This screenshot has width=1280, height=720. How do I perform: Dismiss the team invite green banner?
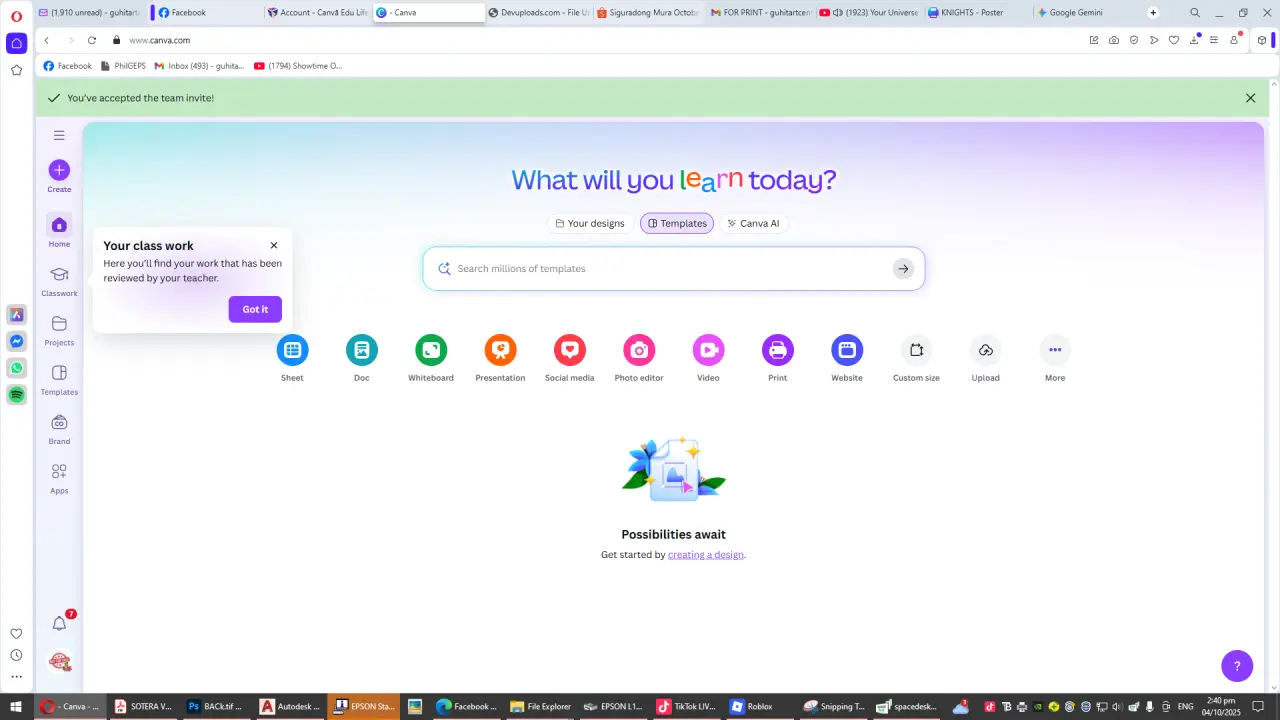[x=1250, y=98]
